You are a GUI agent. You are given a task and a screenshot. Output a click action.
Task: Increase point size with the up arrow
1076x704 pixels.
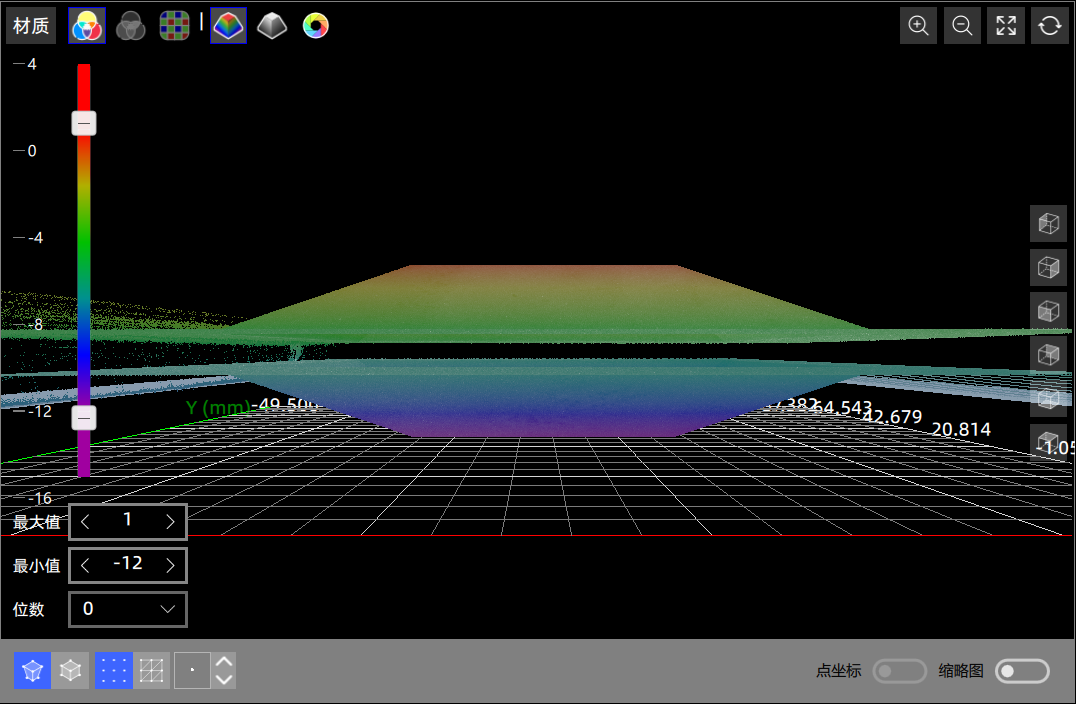pyautogui.click(x=225, y=661)
